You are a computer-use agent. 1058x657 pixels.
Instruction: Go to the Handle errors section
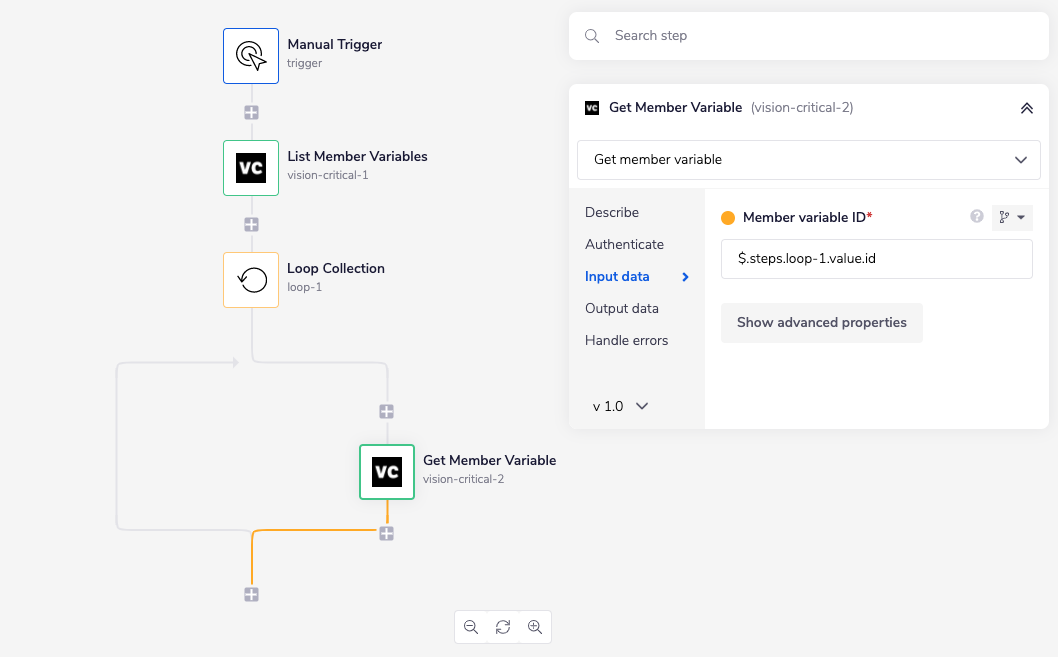click(626, 340)
